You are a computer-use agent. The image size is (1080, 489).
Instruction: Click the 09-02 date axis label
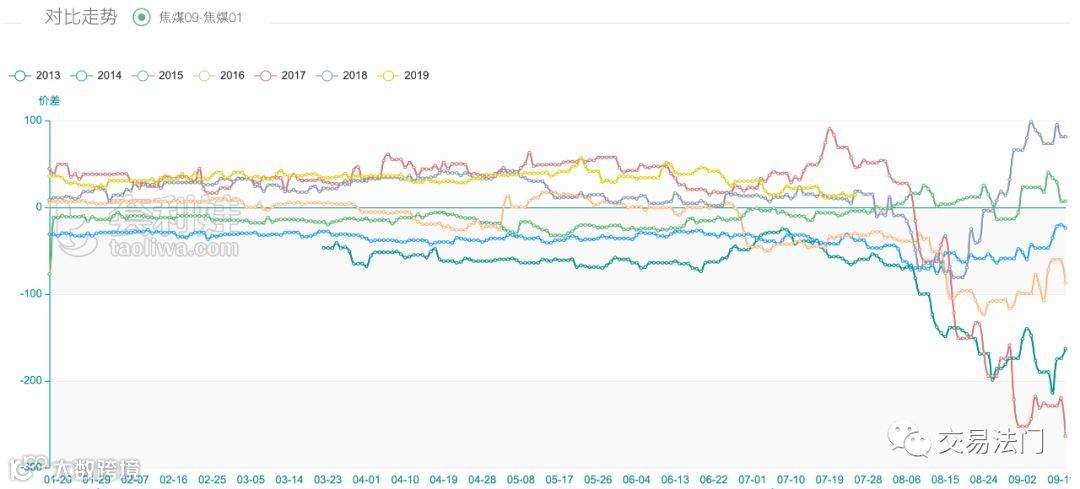tap(1022, 479)
